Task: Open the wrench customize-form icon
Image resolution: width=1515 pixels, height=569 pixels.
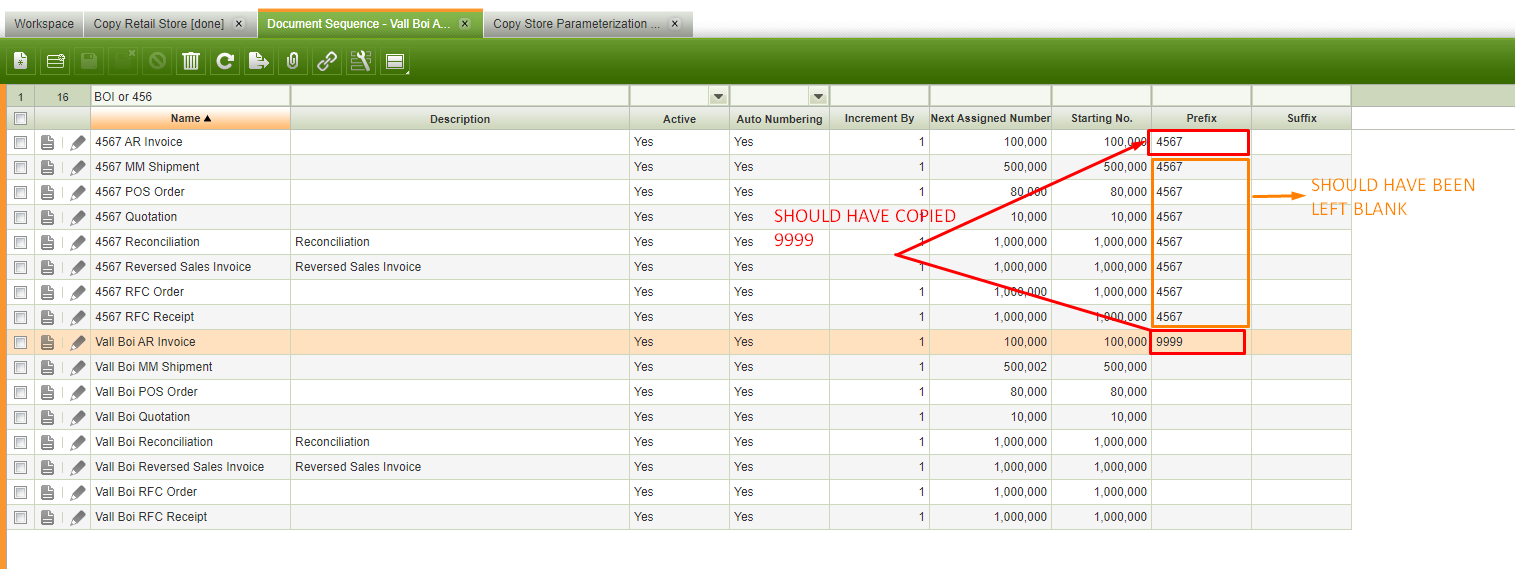Action: [360, 62]
